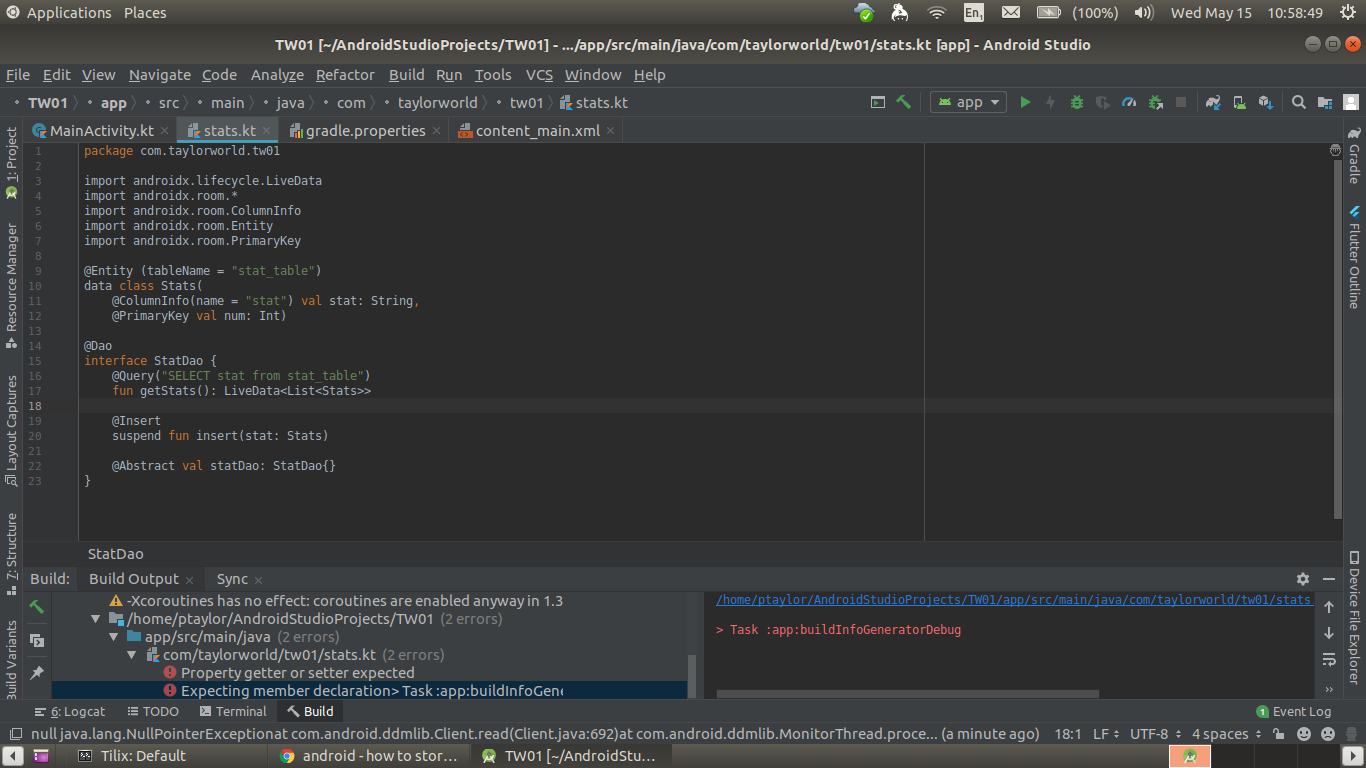Open the Refactor menu
This screenshot has width=1366, height=768.
coord(345,75)
